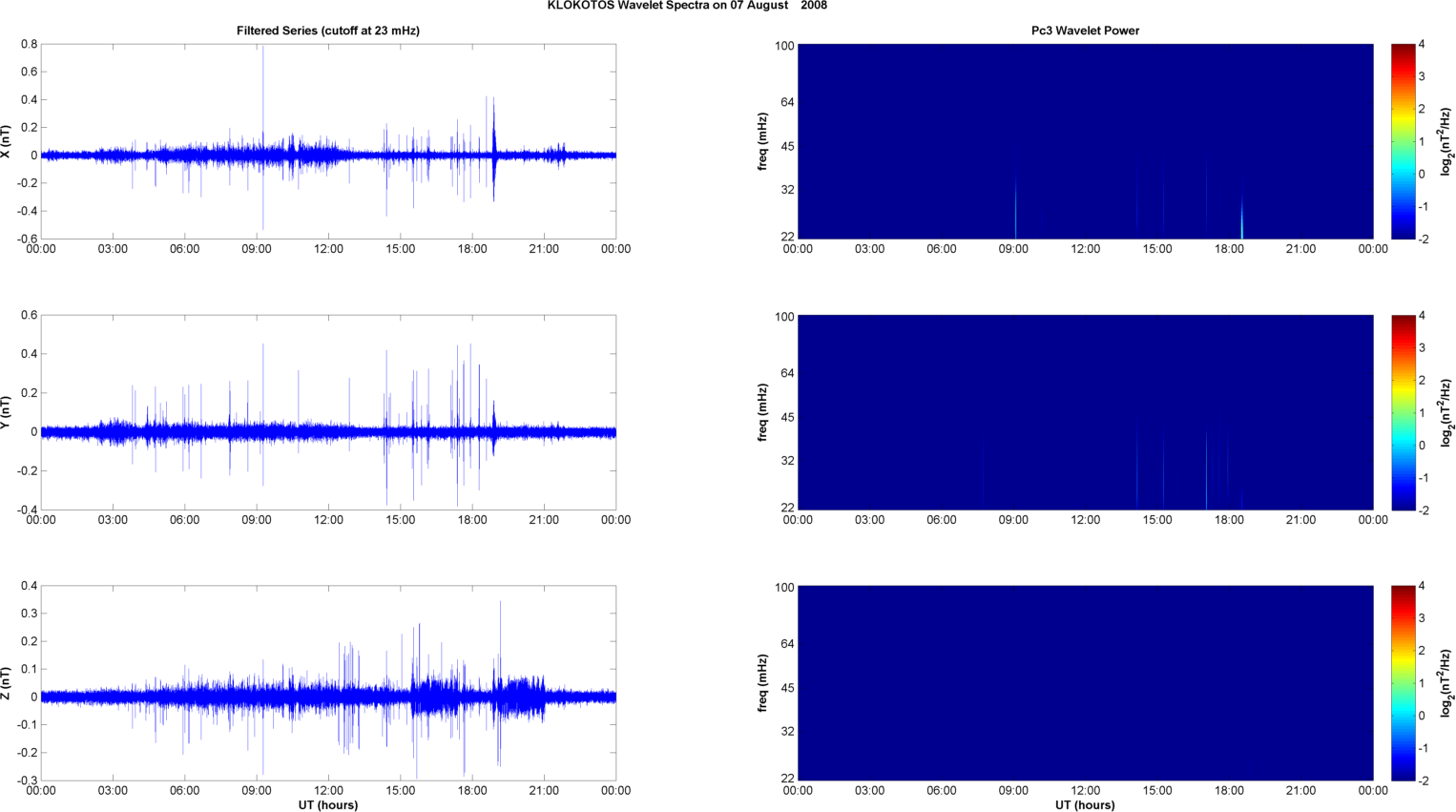The width and height of the screenshot is (1456, 812).
Task: Click the '09:00' tick under the X series plot
Action: [257, 249]
